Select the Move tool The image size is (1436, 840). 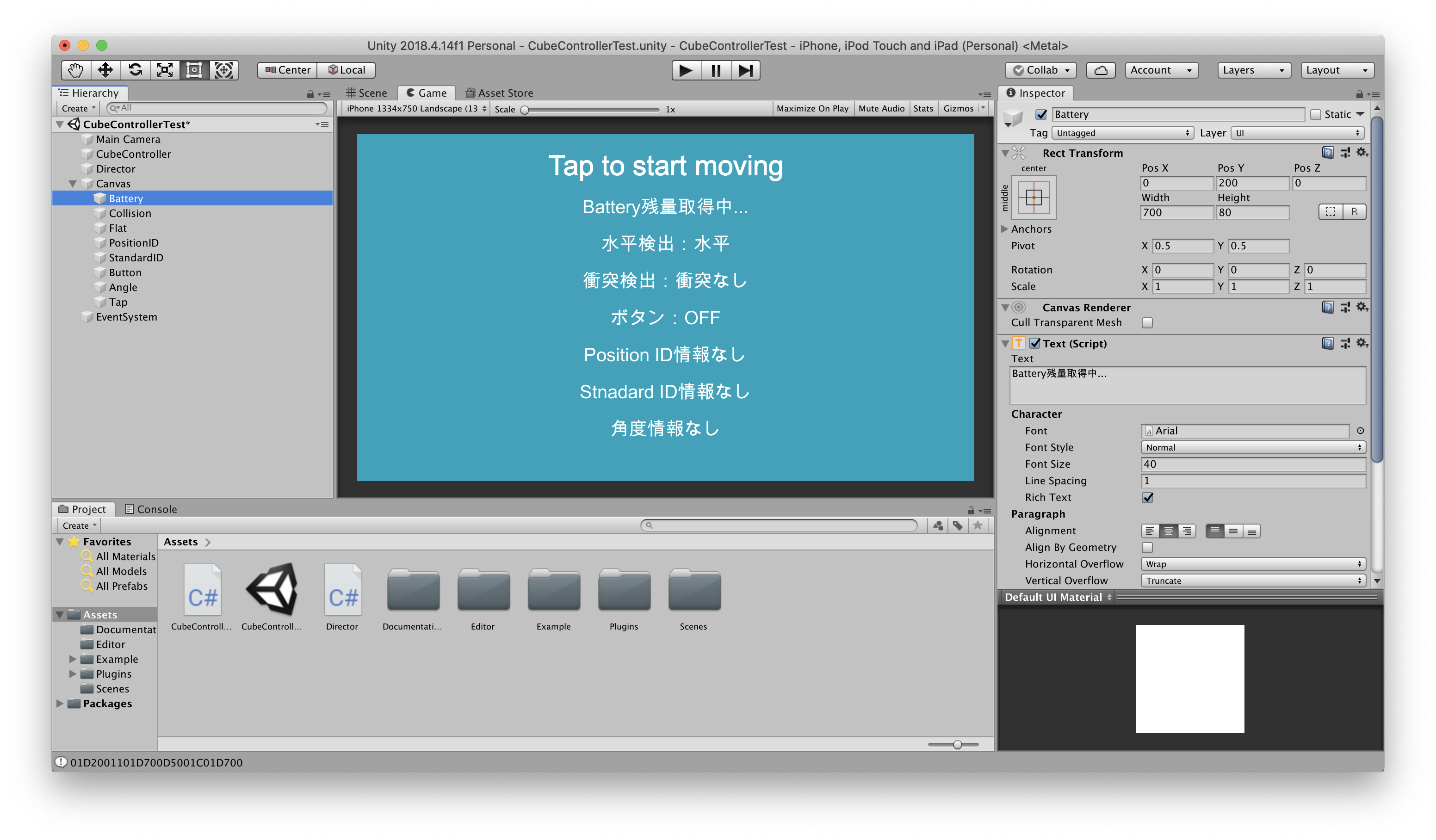(105, 70)
